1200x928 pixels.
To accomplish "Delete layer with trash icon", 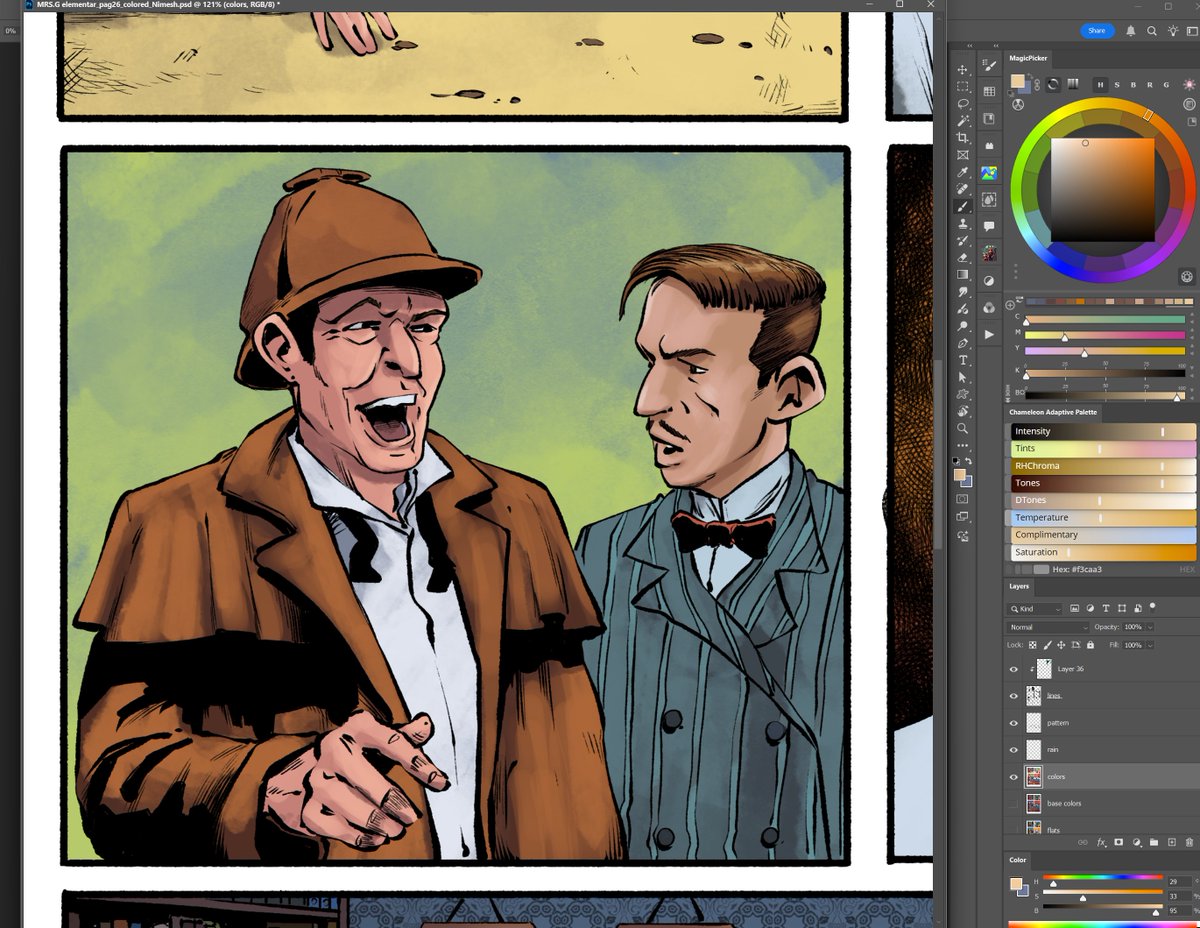I will 1188,843.
